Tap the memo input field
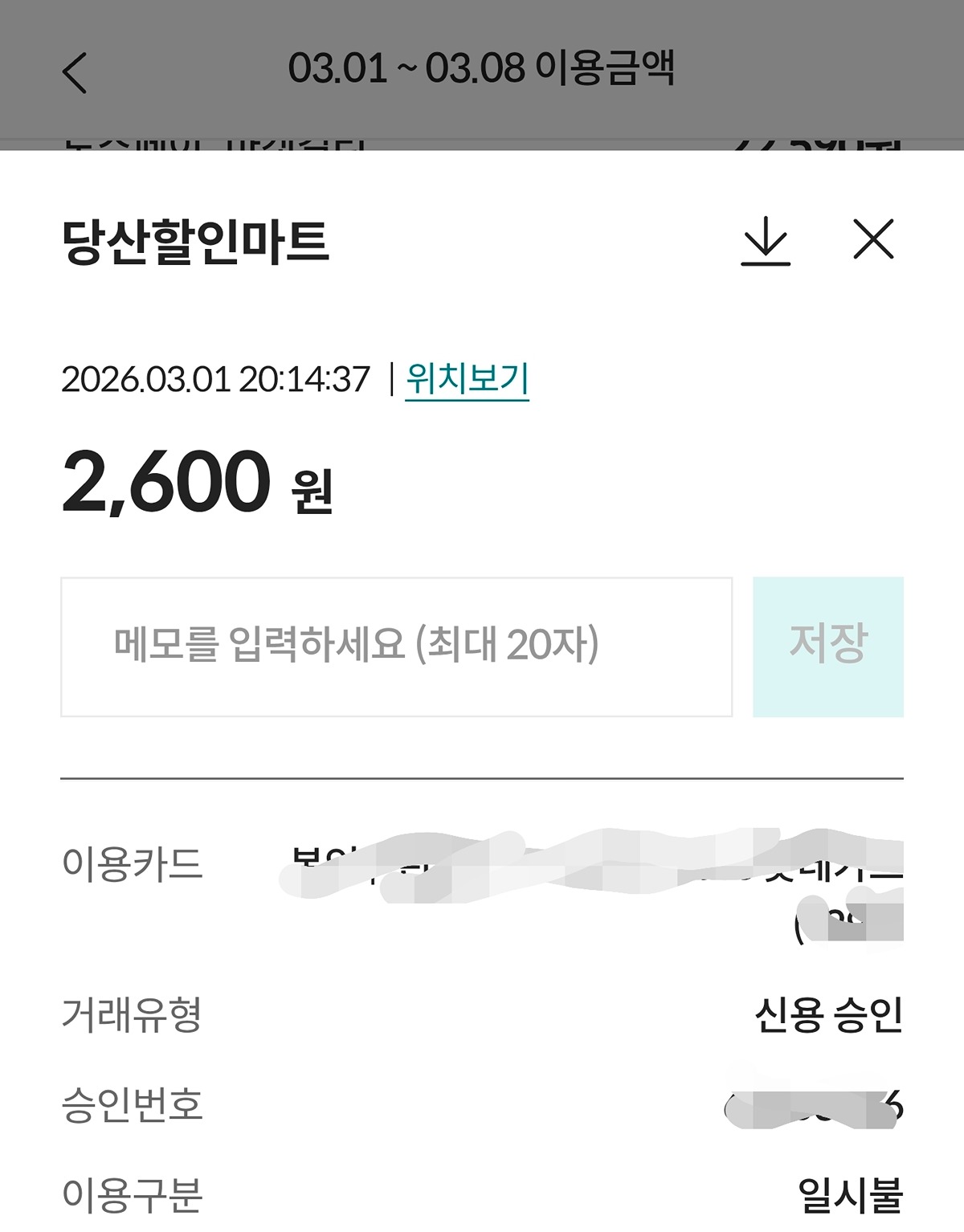The height and width of the screenshot is (1232, 964). point(396,647)
